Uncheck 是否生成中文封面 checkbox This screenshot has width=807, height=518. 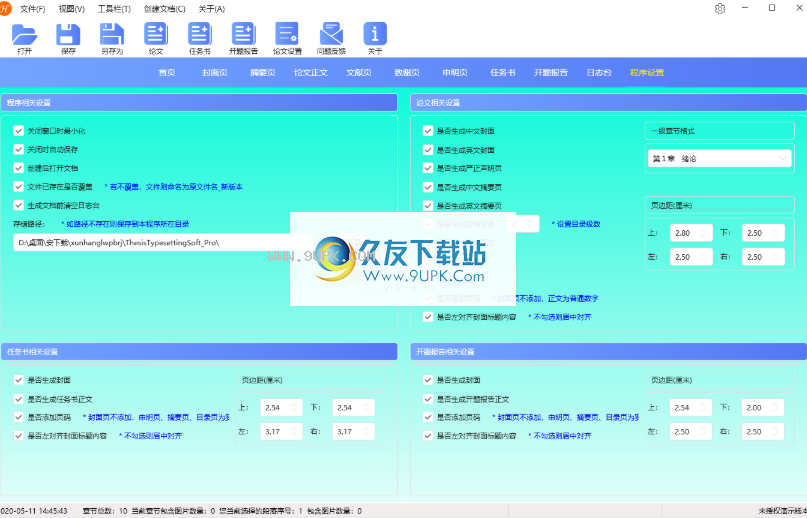(x=428, y=131)
